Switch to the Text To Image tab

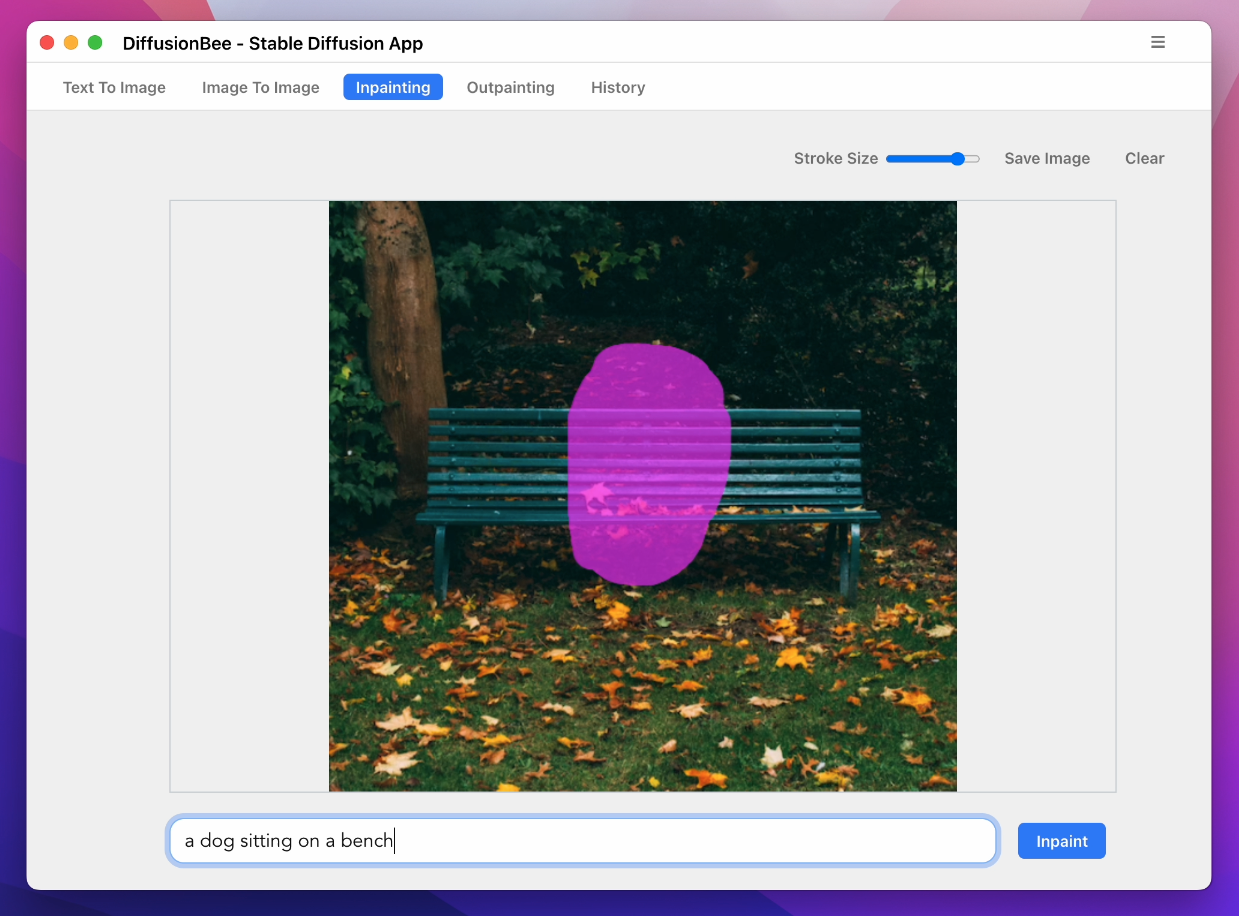(114, 88)
